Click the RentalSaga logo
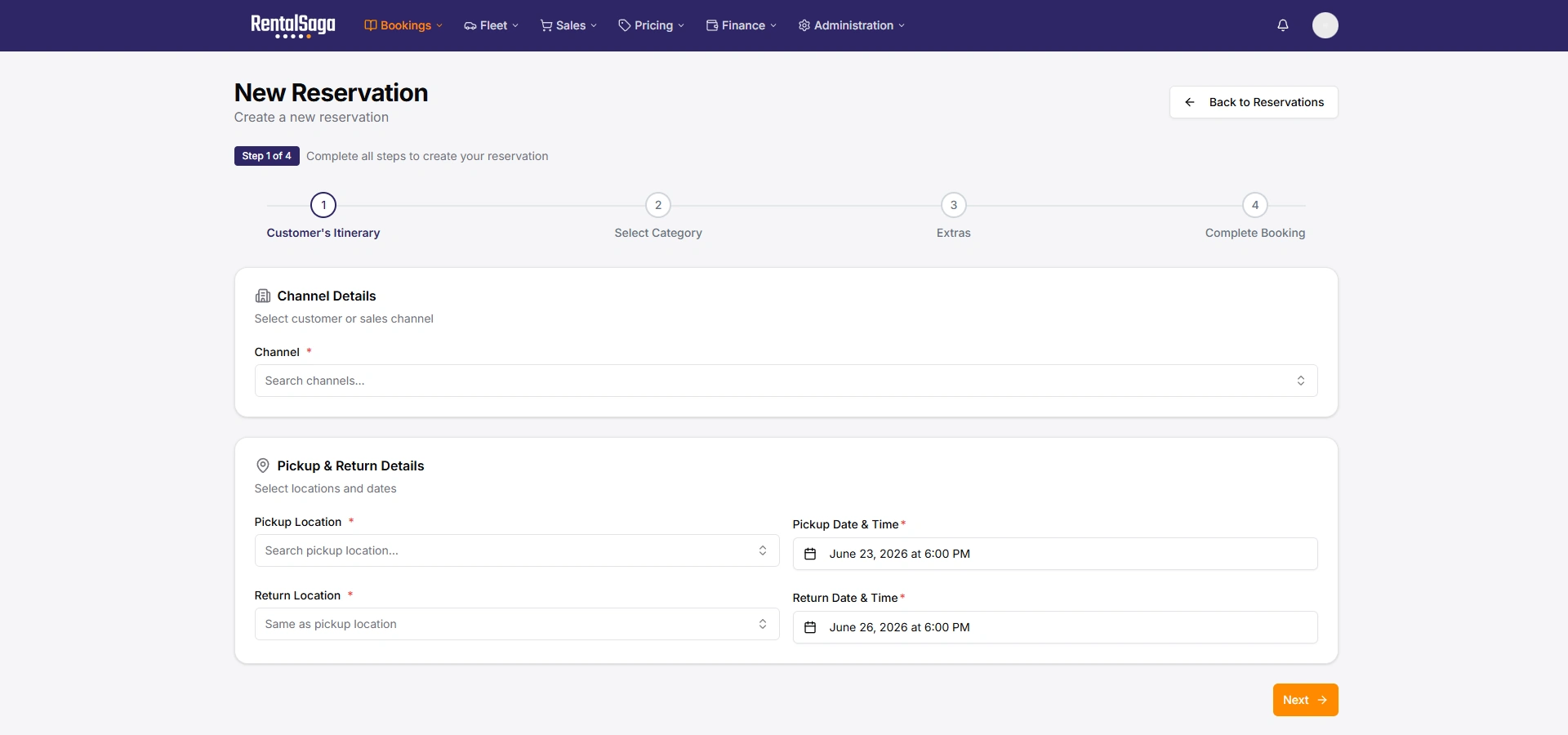 pos(292,25)
